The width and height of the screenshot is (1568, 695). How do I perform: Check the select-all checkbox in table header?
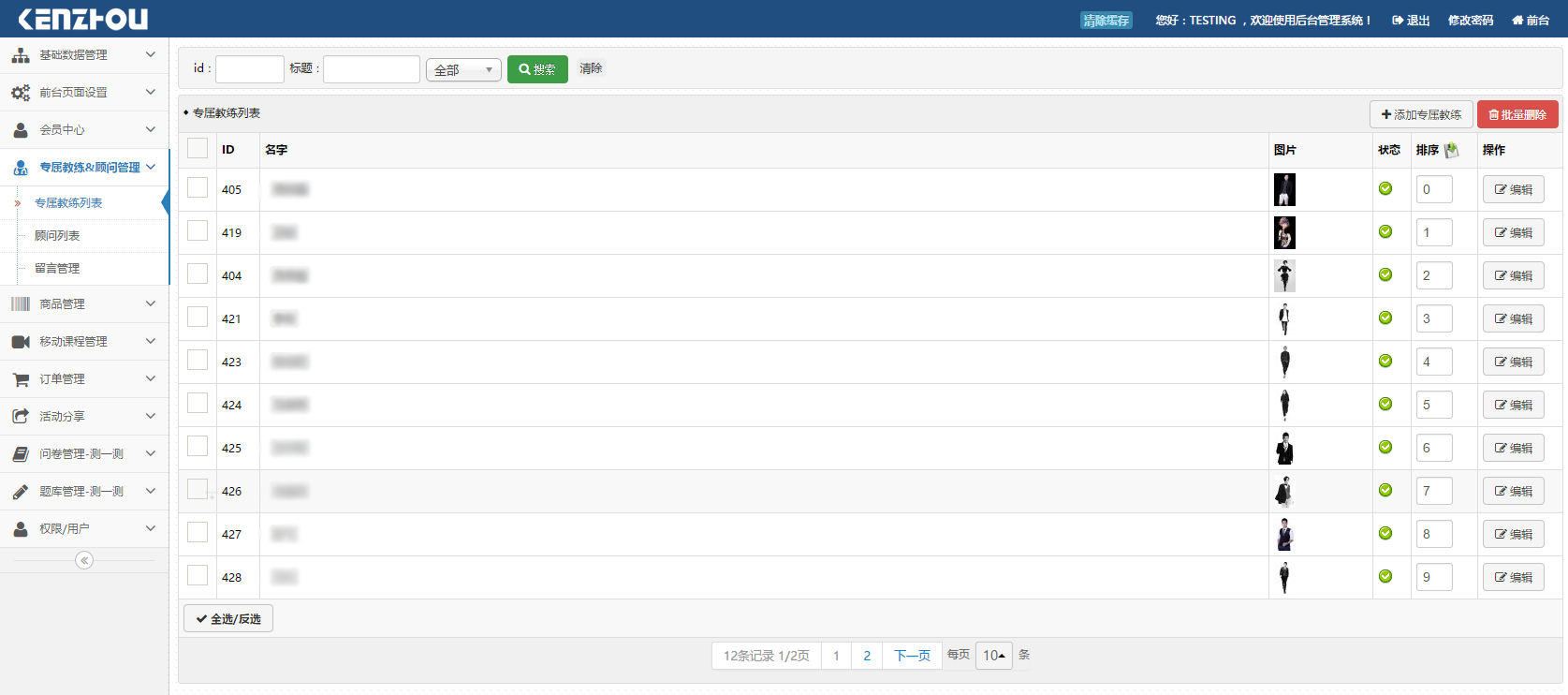coord(198,149)
